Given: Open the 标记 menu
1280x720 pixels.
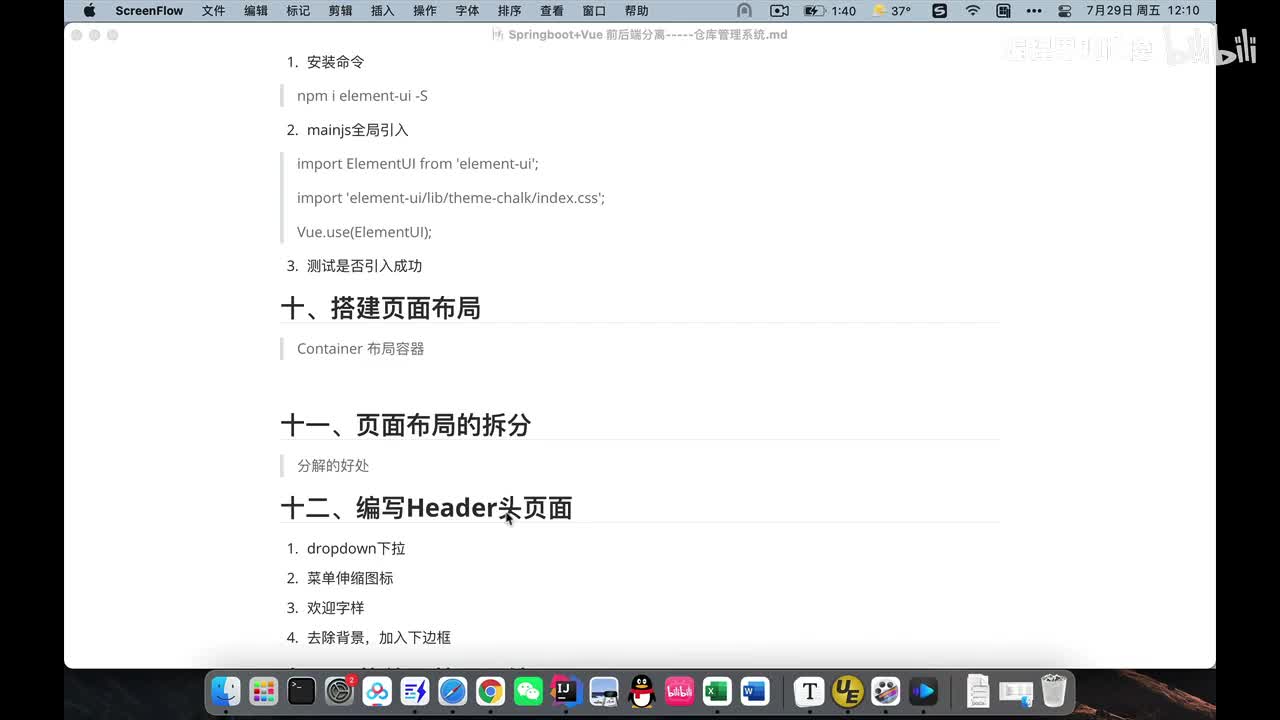Looking at the screenshot, I should (298, 11).
